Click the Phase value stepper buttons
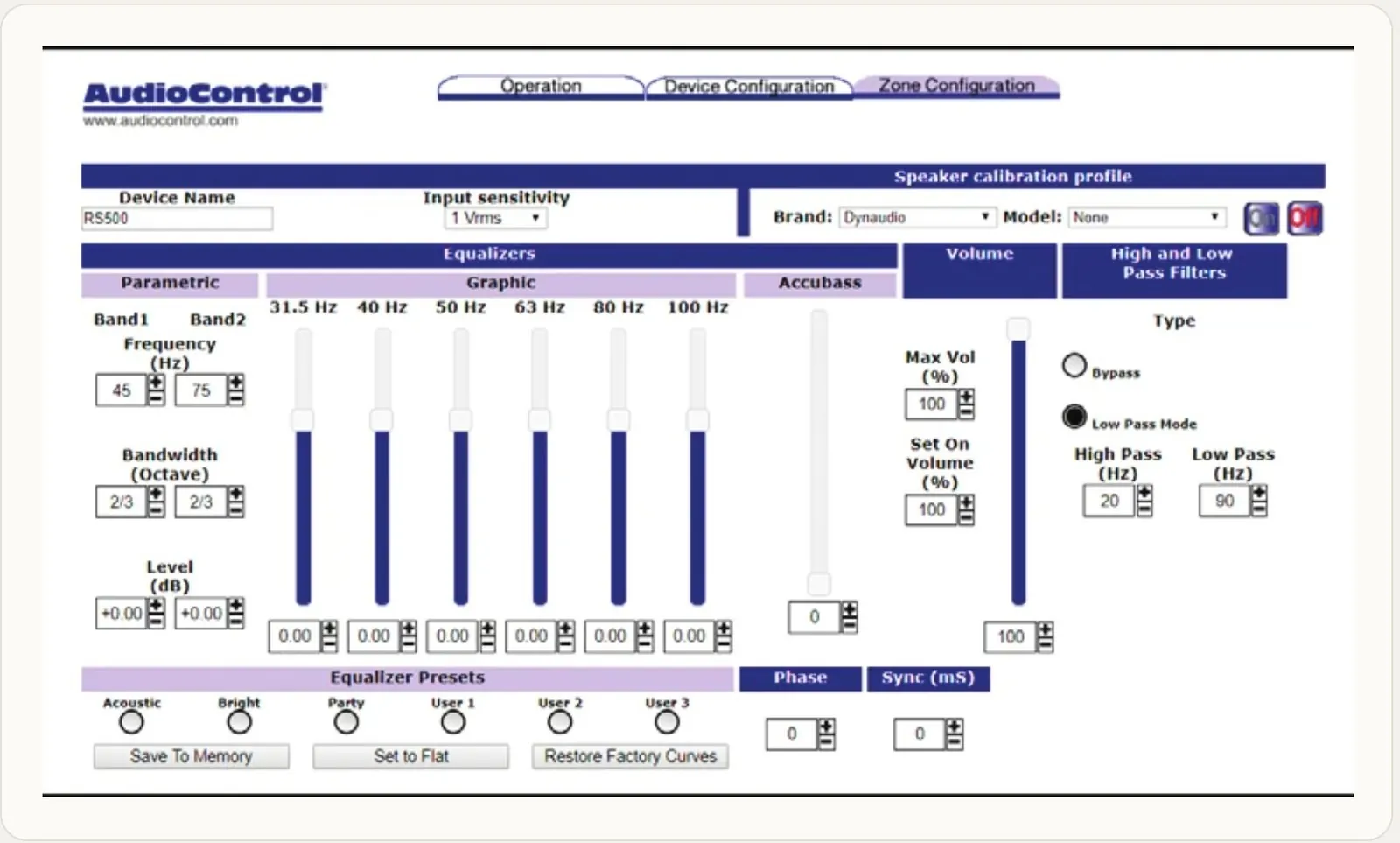The width and height of the screenshot is (1400, 843). [826, 734]
